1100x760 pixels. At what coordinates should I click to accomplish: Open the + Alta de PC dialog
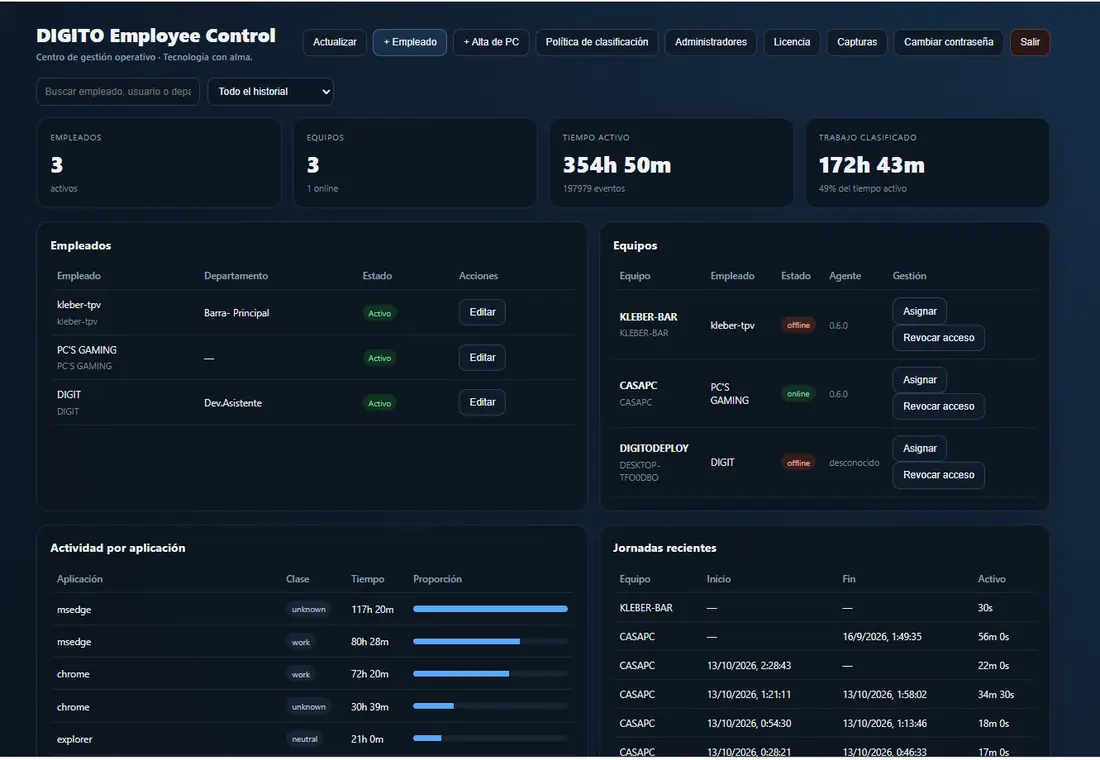tap(491, 42)
